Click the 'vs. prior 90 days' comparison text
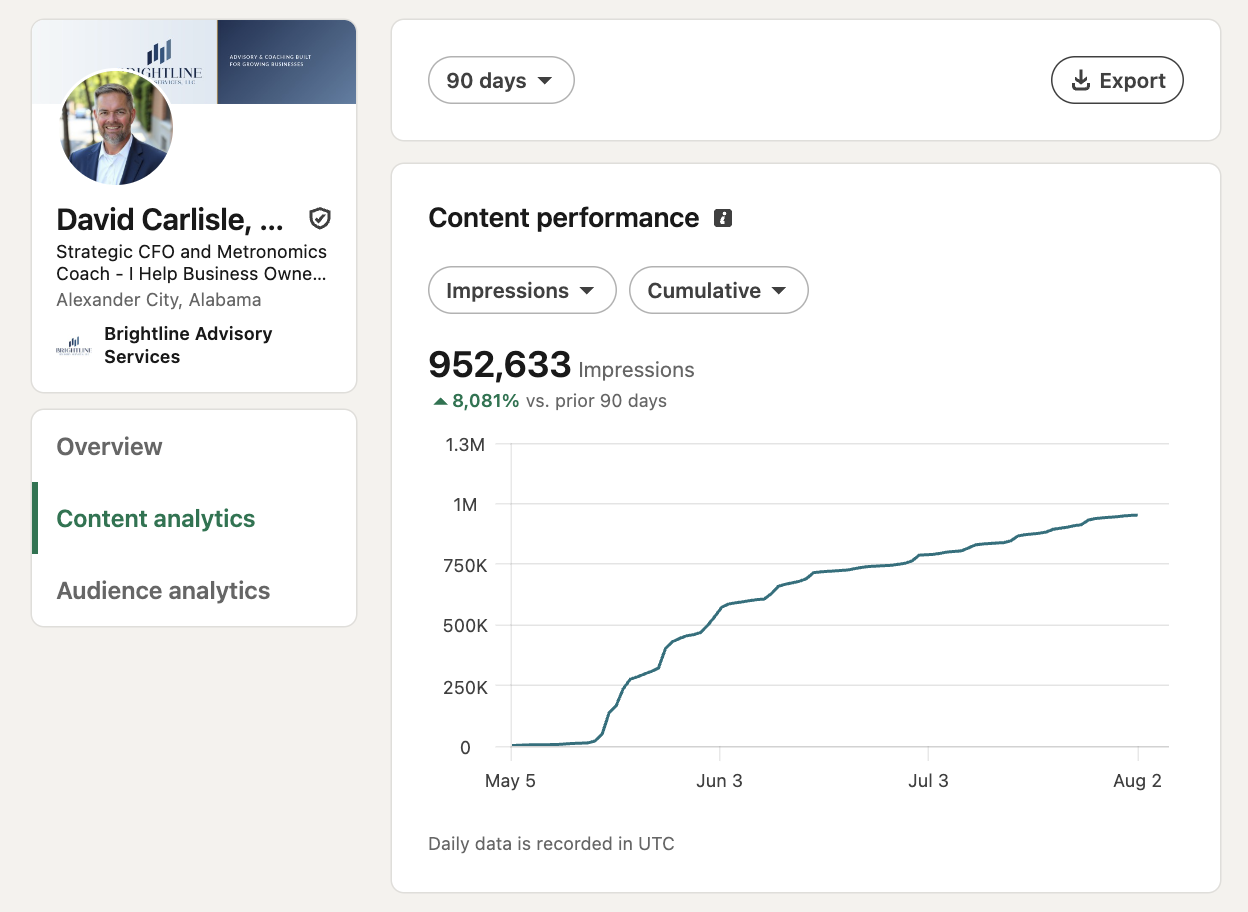Screen dimensions: 1248x912 596,401
